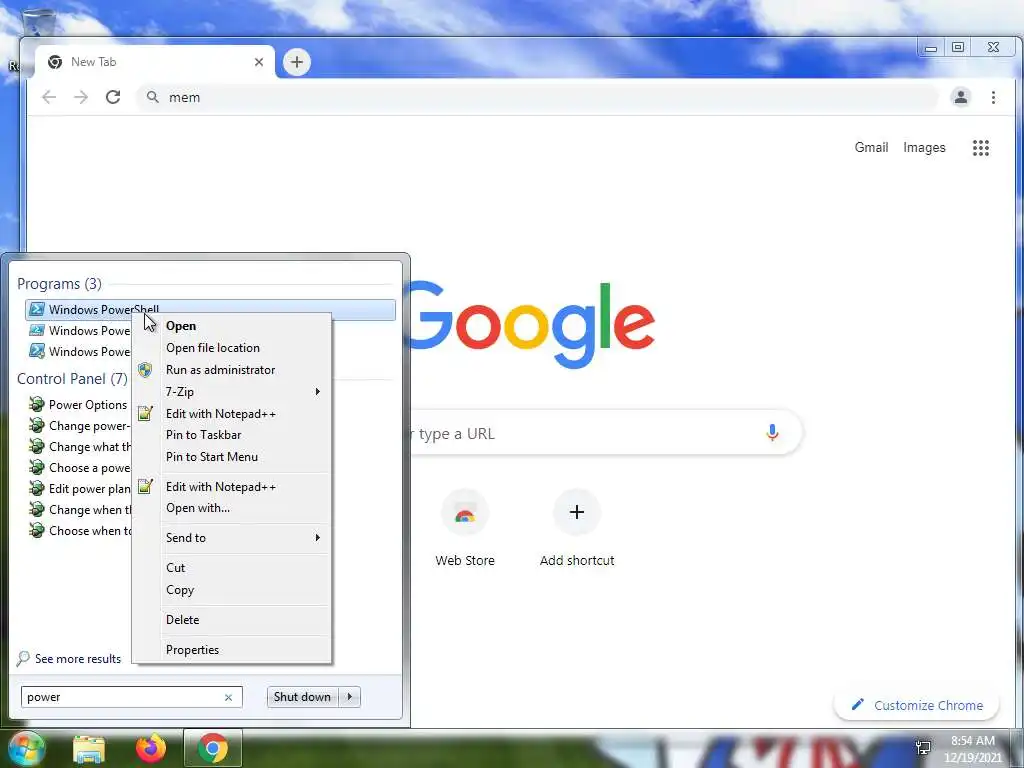Clear the Start menu search with X

tap(229, 697)
